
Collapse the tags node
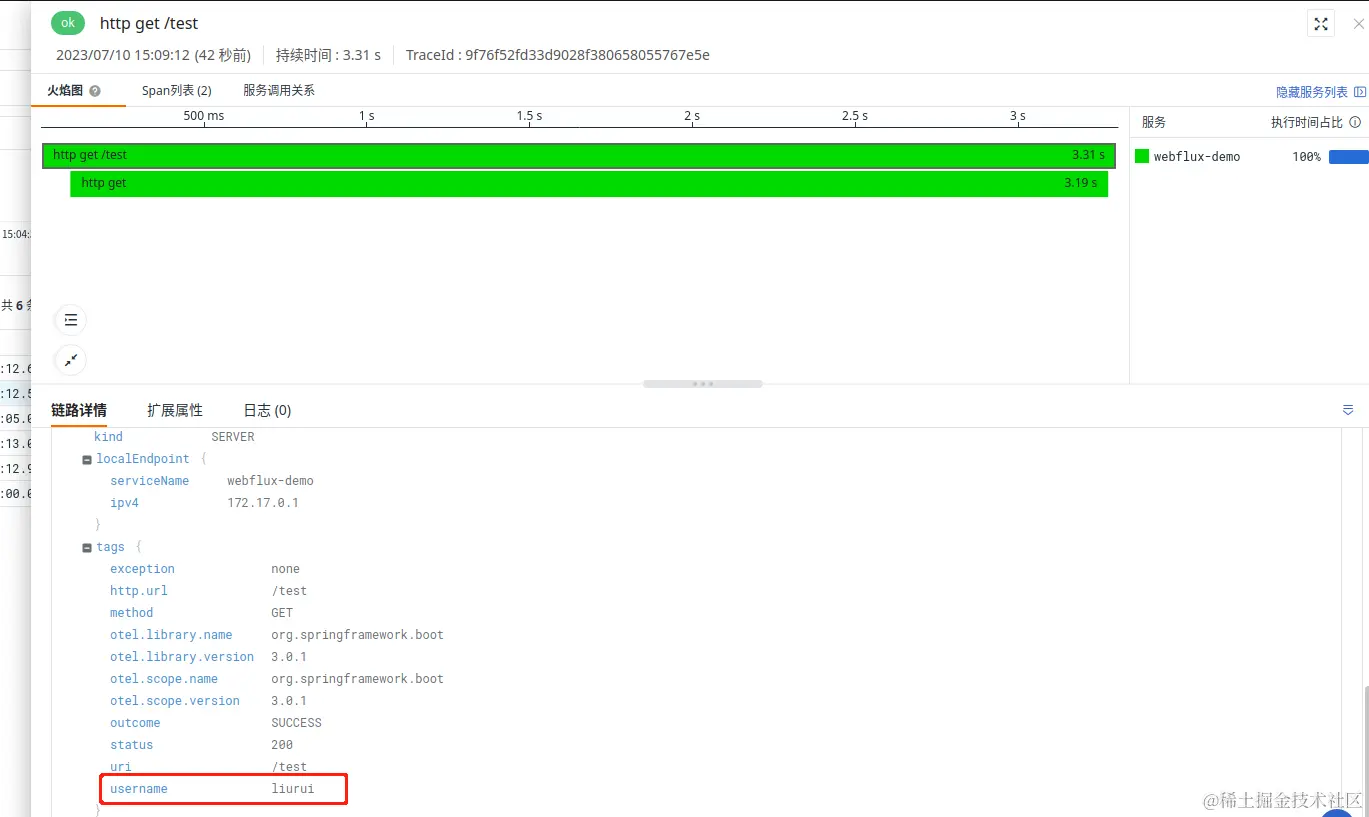87,547
